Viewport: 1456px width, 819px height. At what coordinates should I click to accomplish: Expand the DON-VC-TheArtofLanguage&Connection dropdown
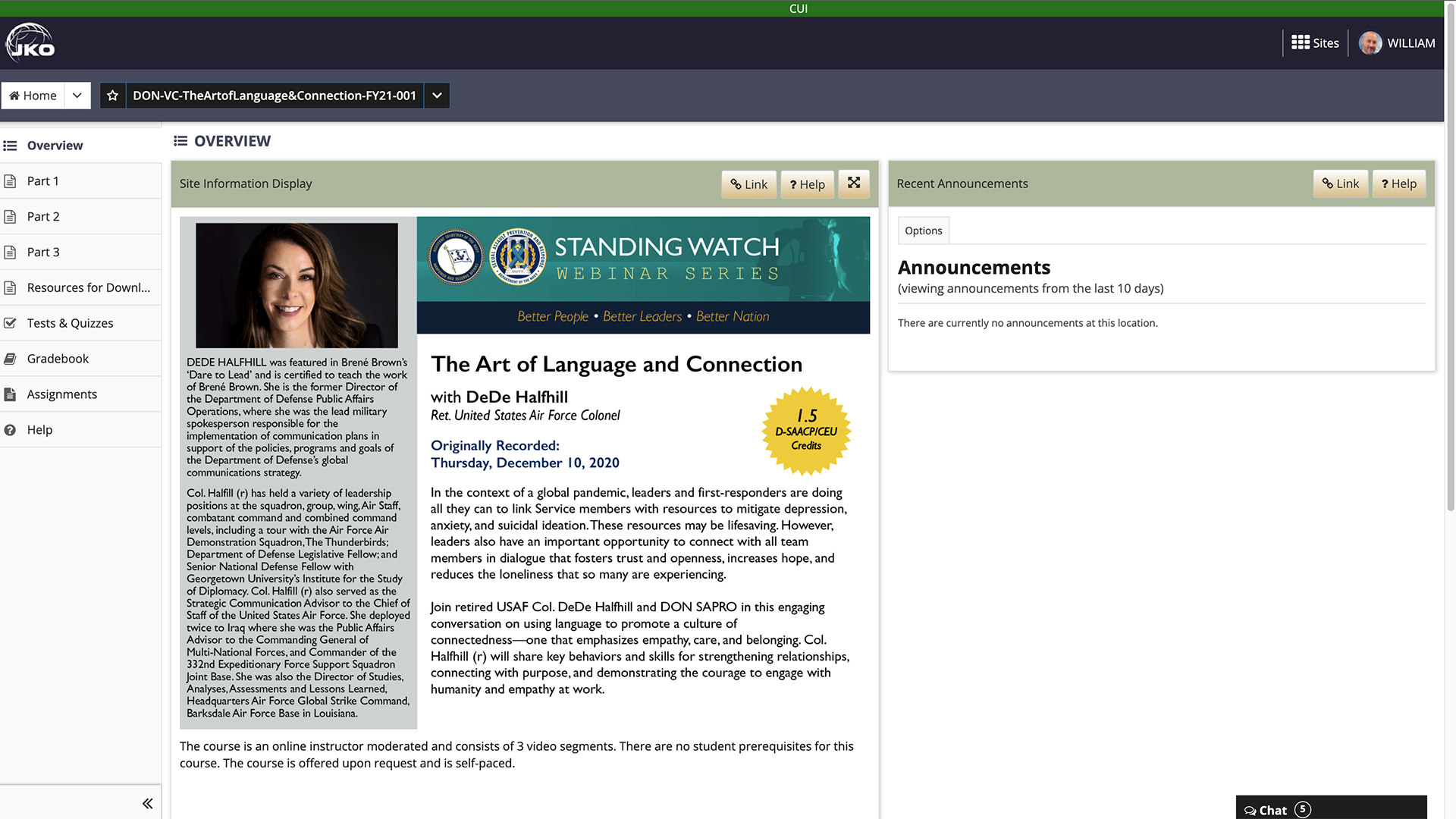click(437, 95)
